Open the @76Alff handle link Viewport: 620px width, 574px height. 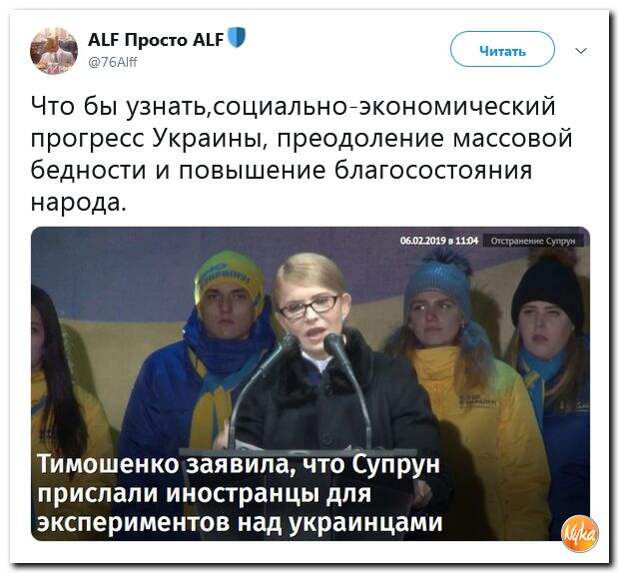(x=113, y=62)
